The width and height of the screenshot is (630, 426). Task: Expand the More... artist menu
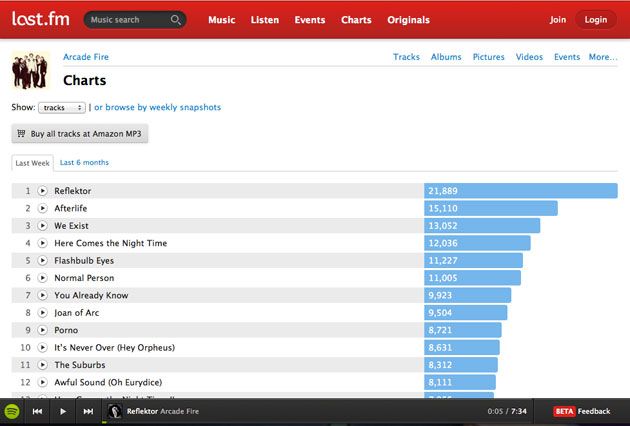602,57
